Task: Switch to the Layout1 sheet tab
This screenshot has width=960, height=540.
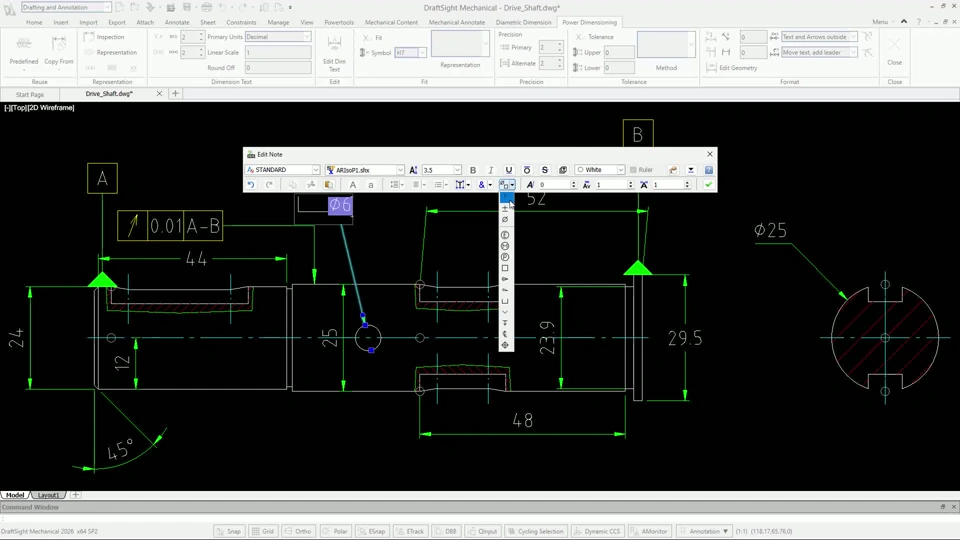Action: coord(49,495)
